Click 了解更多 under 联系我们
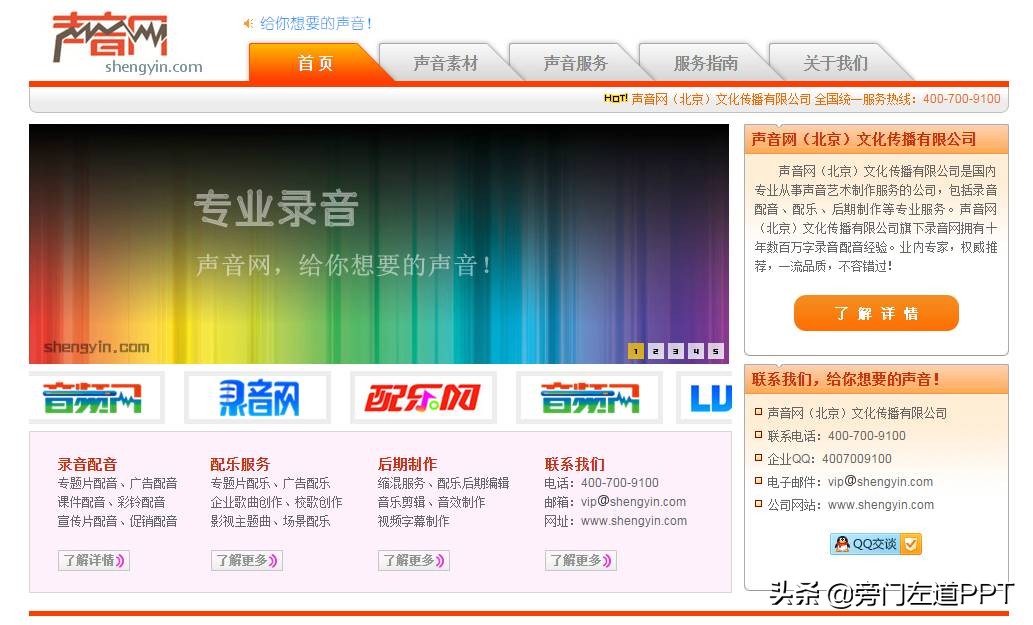Viewport: 1033px width, 625px height. (x=580, y=560)
